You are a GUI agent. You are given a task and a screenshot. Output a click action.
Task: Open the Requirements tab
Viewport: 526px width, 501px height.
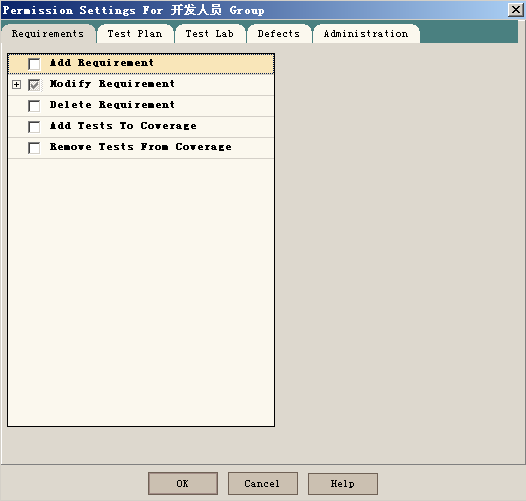48,34
